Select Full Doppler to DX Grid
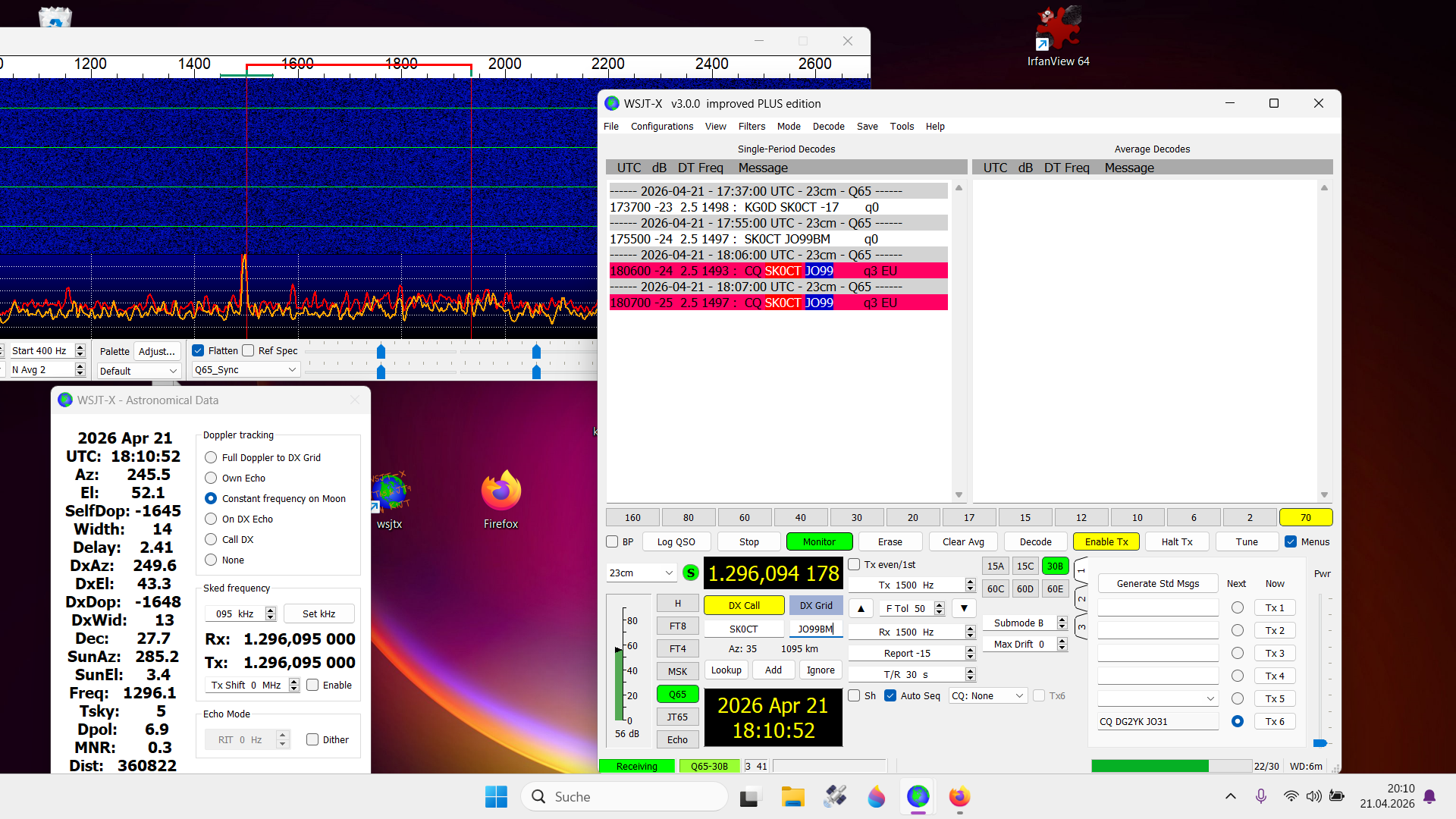The width and height of the screenshot is (1456, 819). pyautogui.click(x=211, y=457)
